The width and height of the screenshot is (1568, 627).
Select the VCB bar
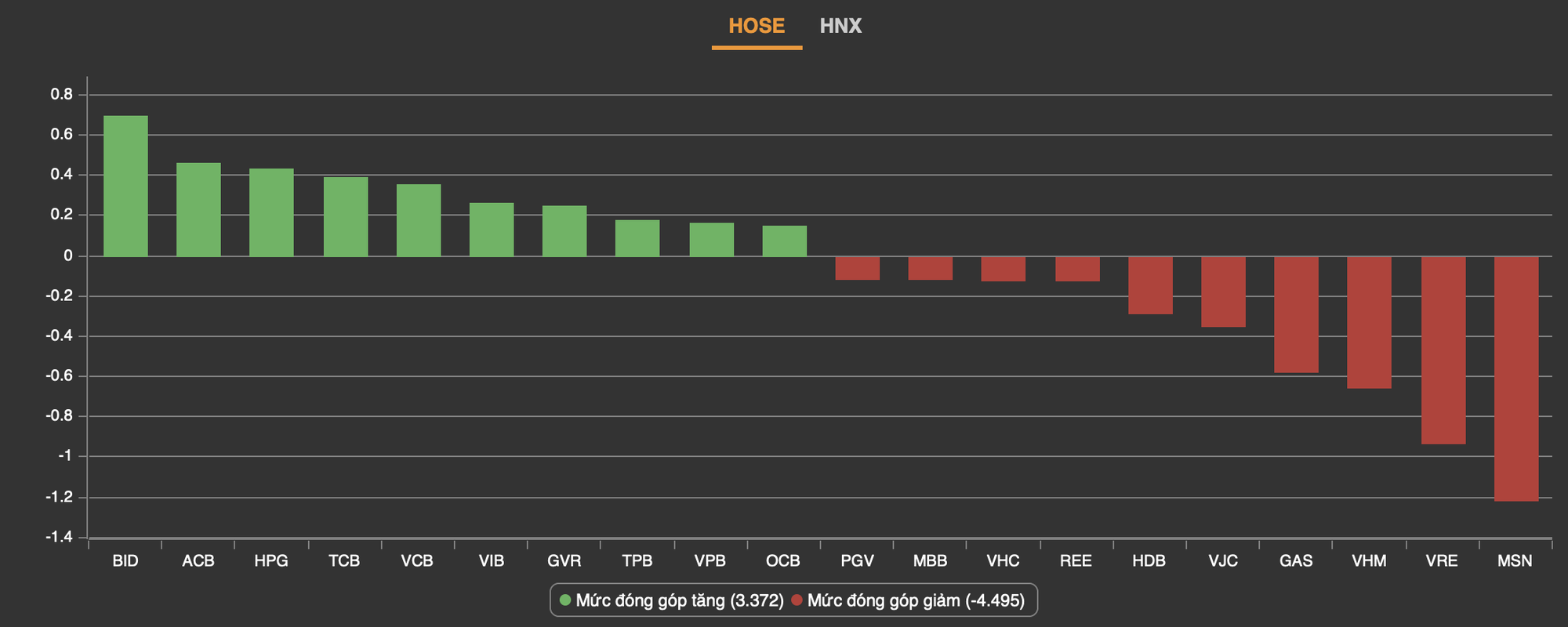pos(419,220)
